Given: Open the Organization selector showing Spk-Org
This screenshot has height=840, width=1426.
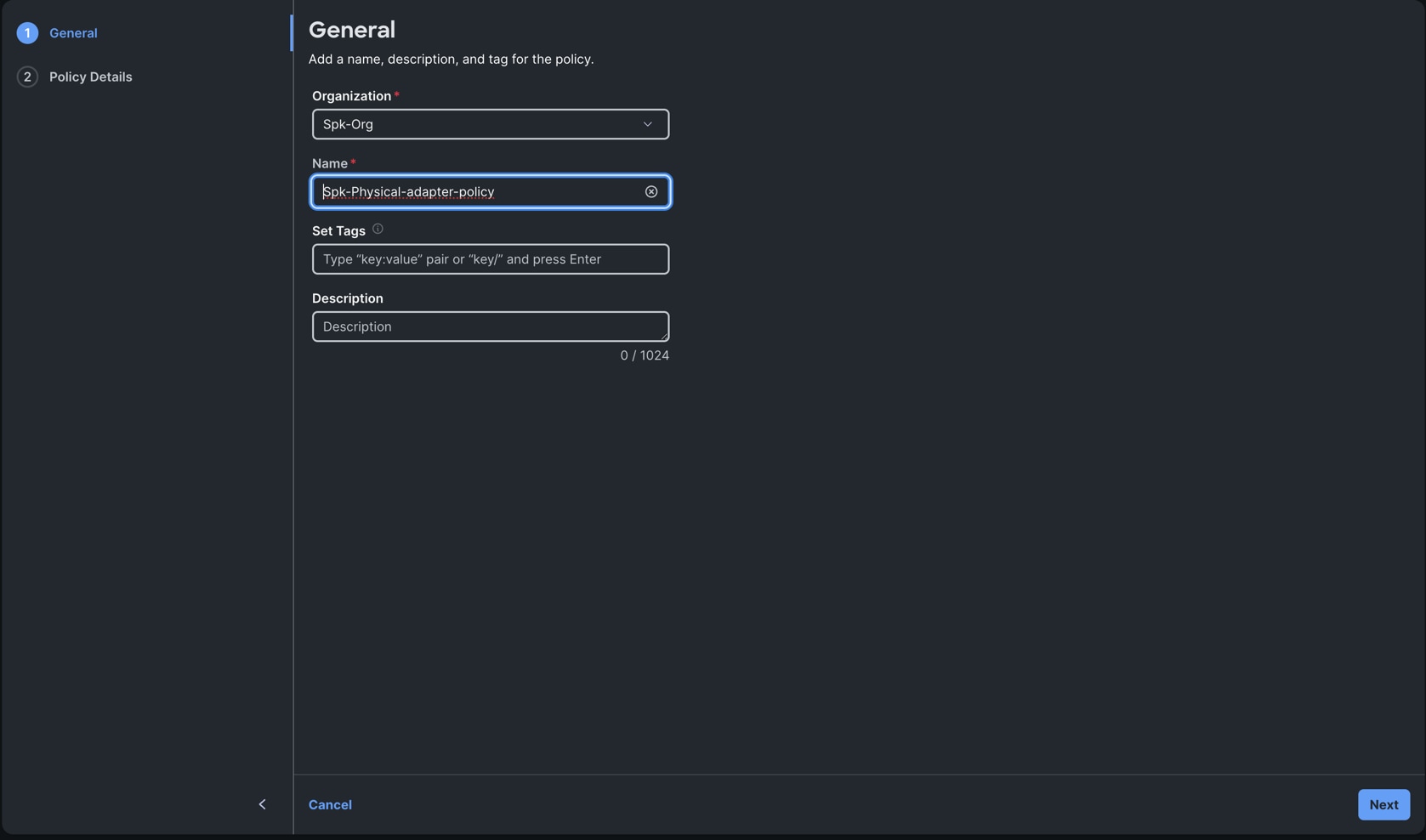Looking at the screenshot, I should coord(490,123).
